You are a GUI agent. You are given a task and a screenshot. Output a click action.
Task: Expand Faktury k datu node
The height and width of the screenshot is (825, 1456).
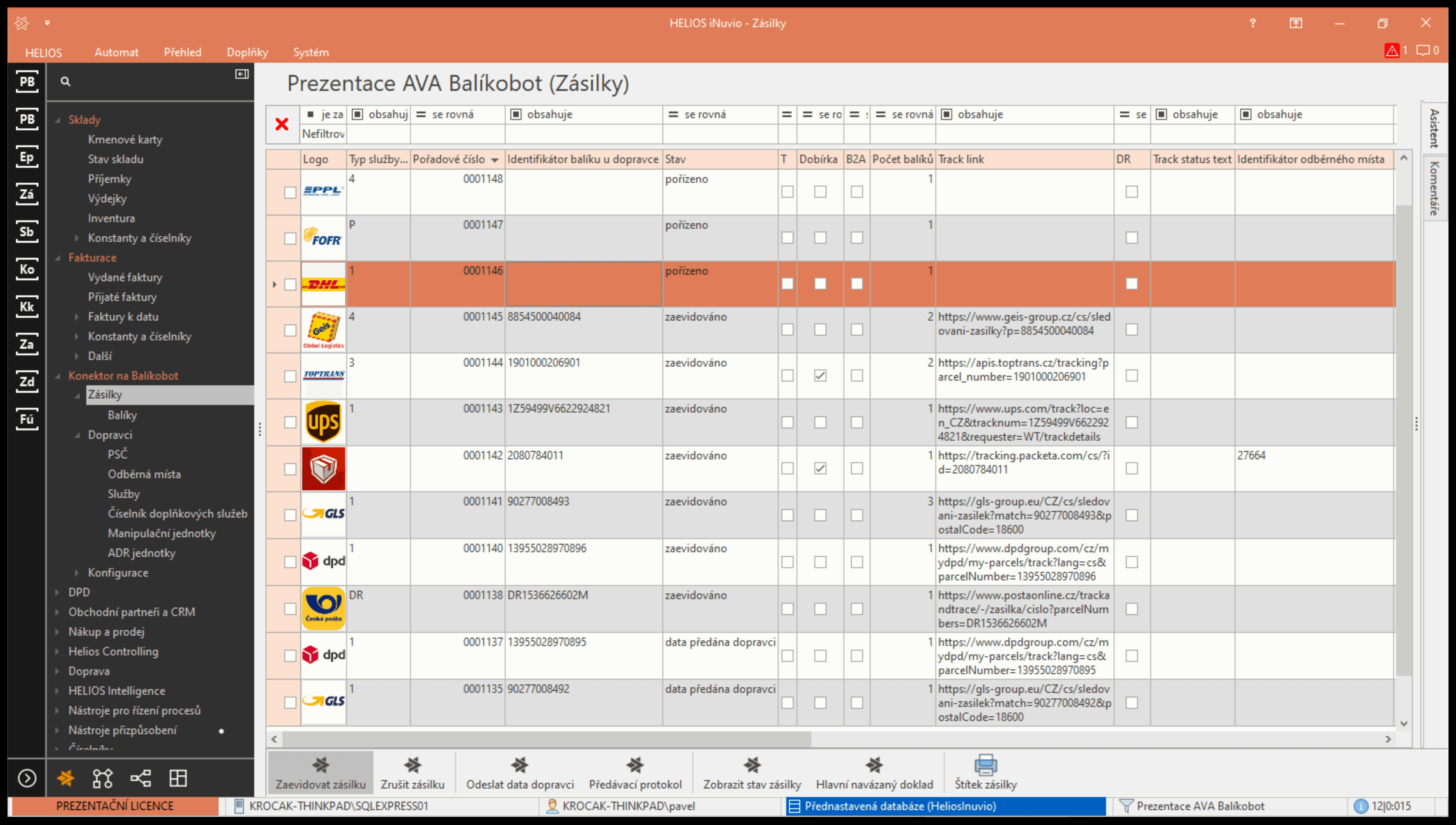click(77, 317)
